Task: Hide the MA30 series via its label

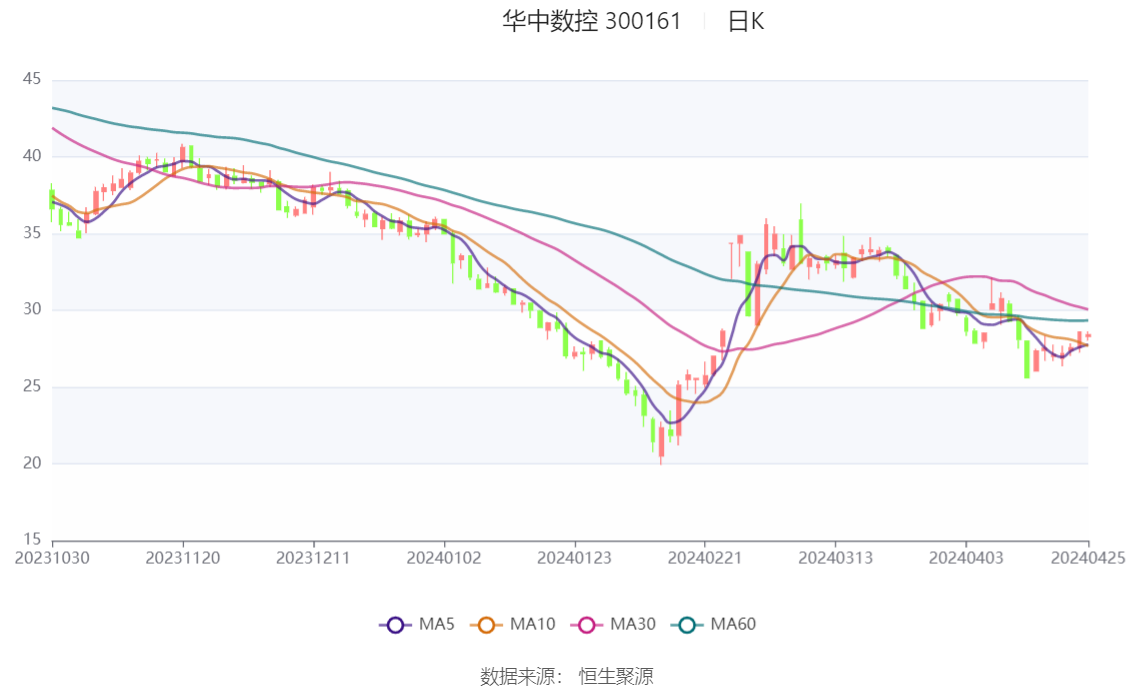Action: pyautogui.click(x=633, y=624)
